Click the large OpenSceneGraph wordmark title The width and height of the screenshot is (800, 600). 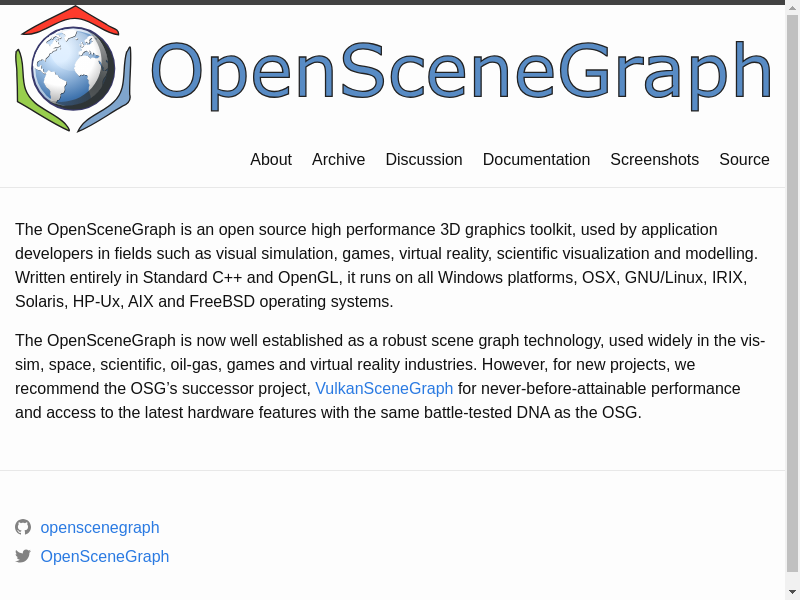460,72
